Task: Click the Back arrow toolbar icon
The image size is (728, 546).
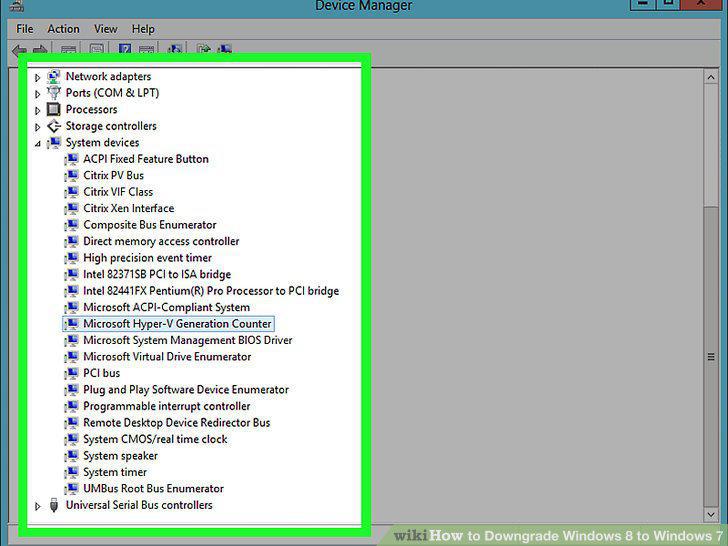Action: [x=19, y=50]
